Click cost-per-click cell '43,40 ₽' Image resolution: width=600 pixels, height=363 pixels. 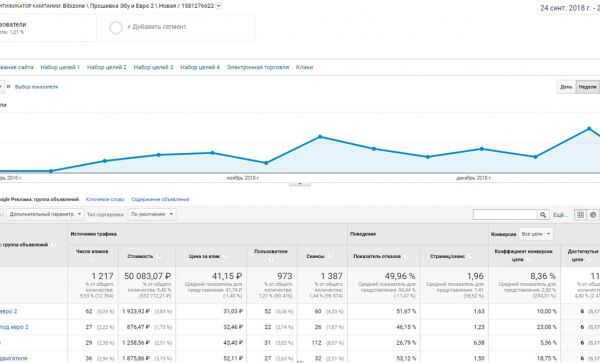click(x=233, y=343)
